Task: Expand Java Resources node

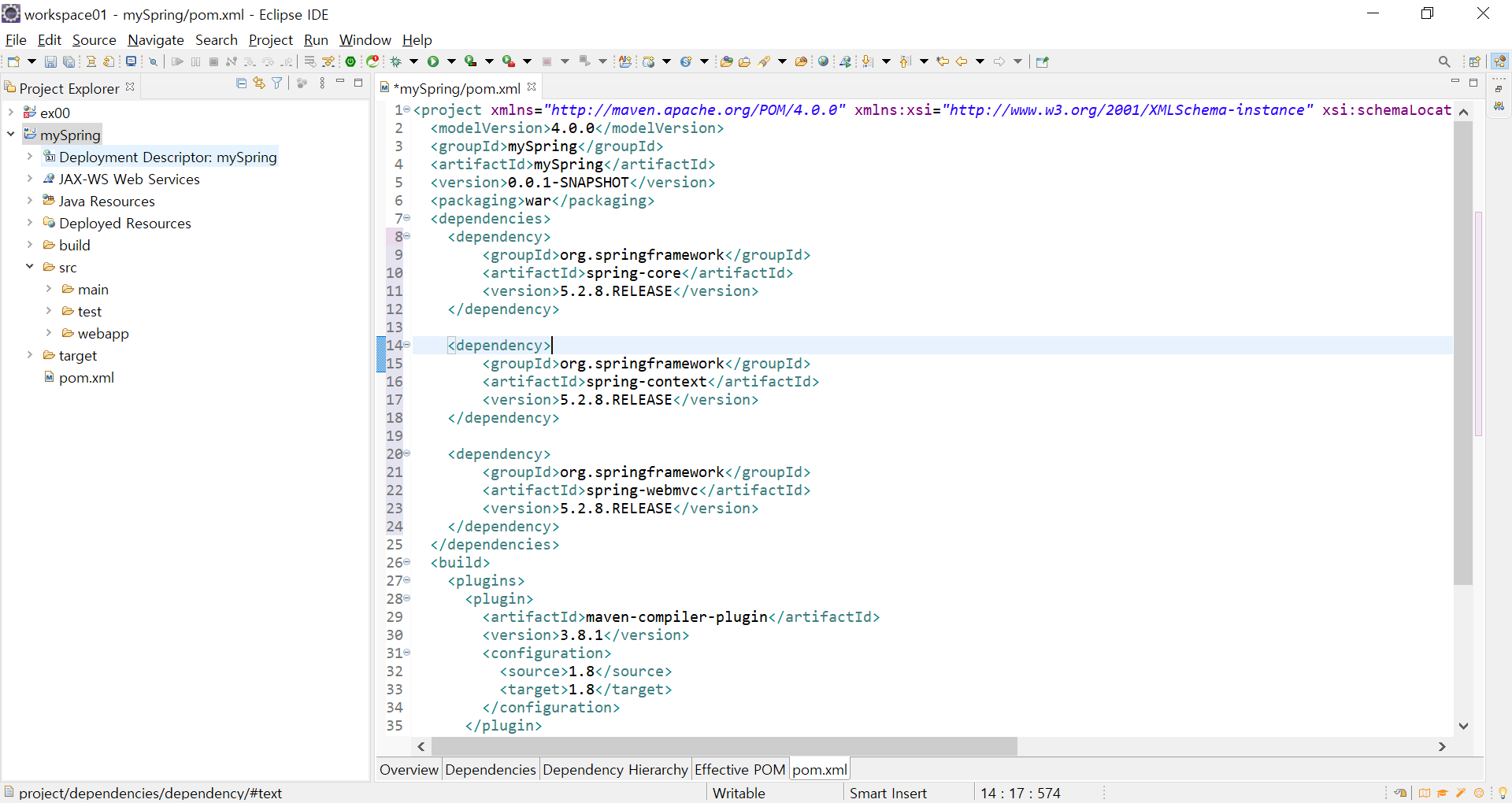Action: [x=30, y=201]
